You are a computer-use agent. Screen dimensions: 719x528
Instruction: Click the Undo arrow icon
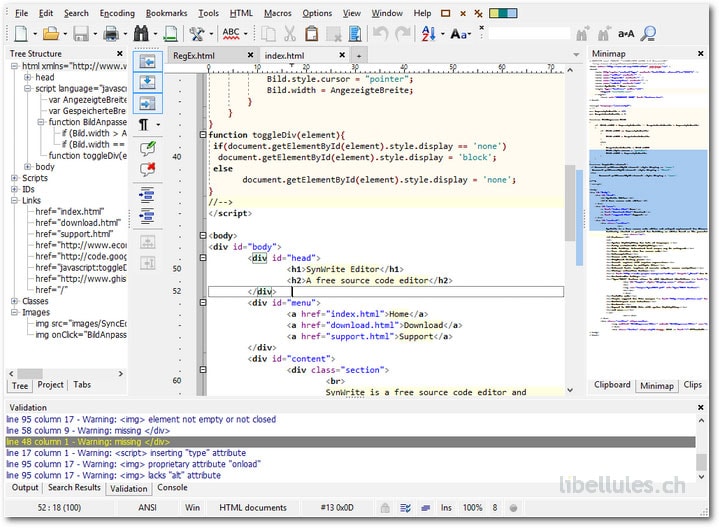point(381,33)
